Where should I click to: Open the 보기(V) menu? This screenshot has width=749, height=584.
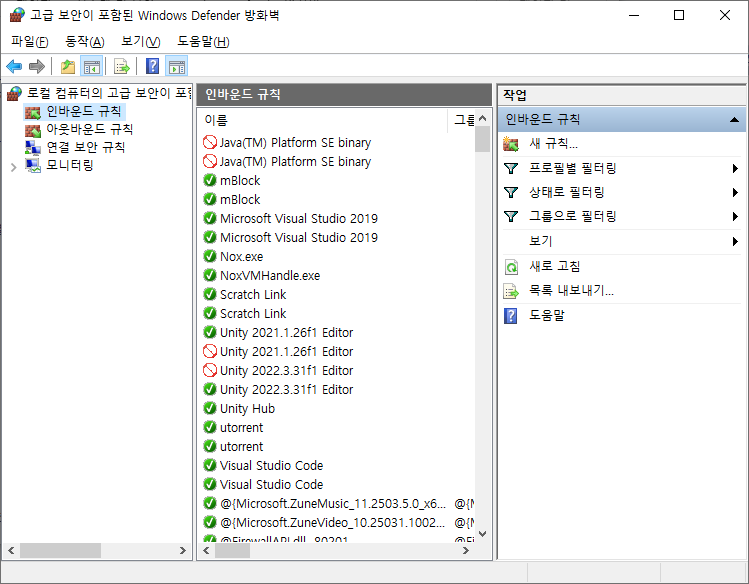[140, 42]
